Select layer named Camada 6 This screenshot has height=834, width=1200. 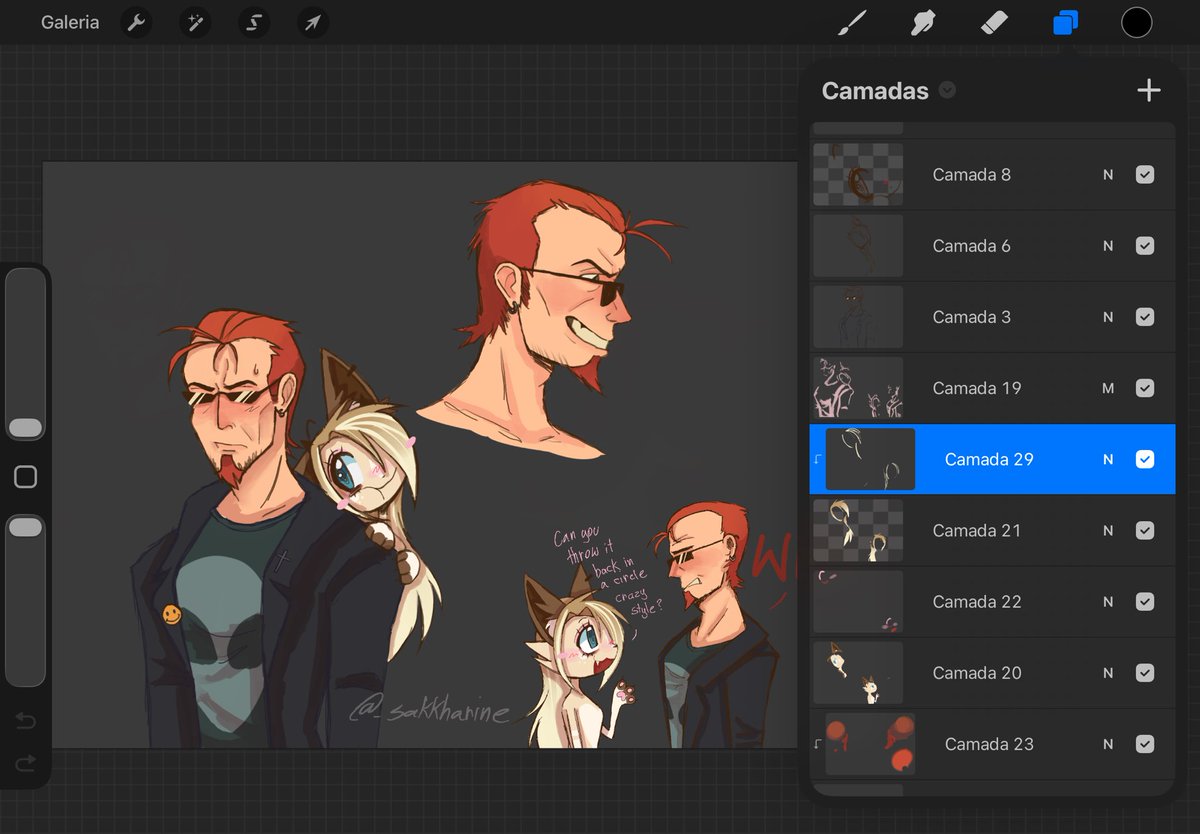972,245
